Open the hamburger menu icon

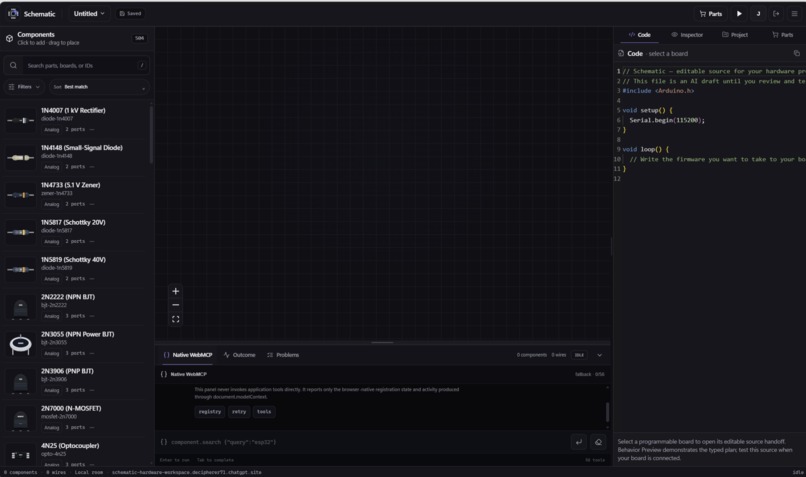coord(794,14)
